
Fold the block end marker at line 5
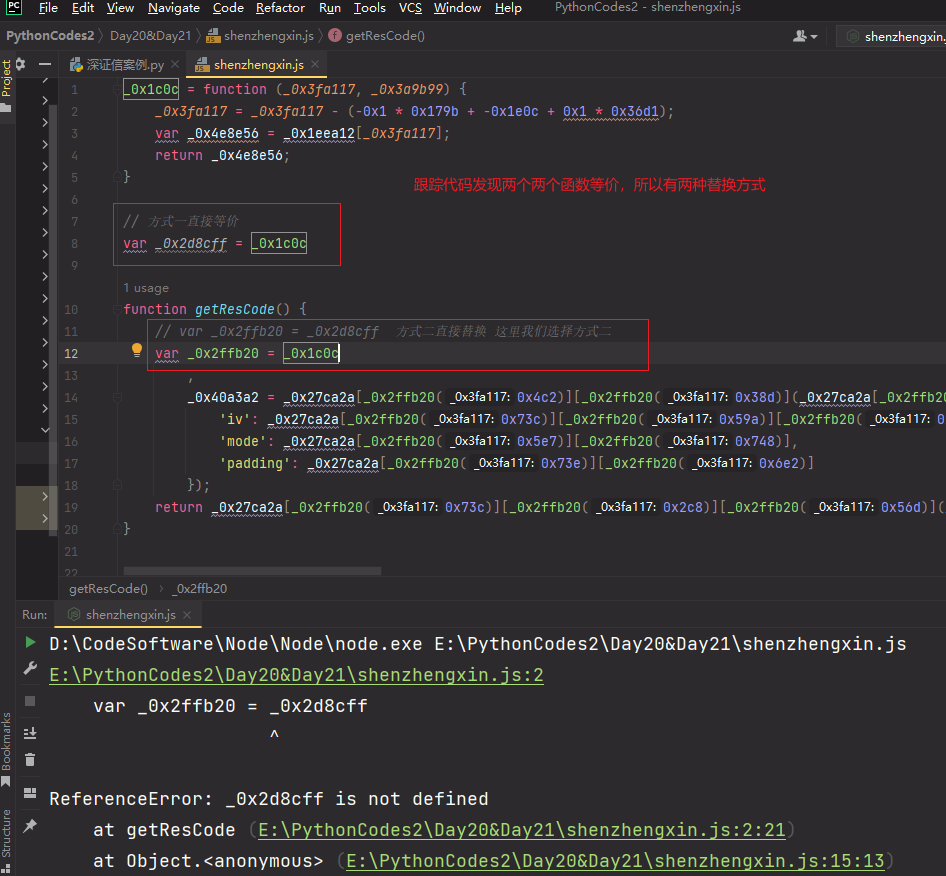pos(117,177)
